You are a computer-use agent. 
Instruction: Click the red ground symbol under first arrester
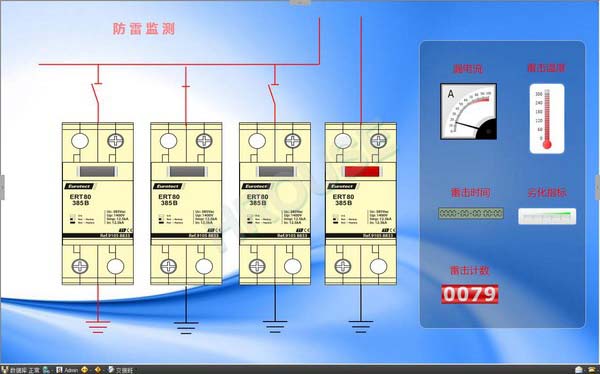coord(98,327)
